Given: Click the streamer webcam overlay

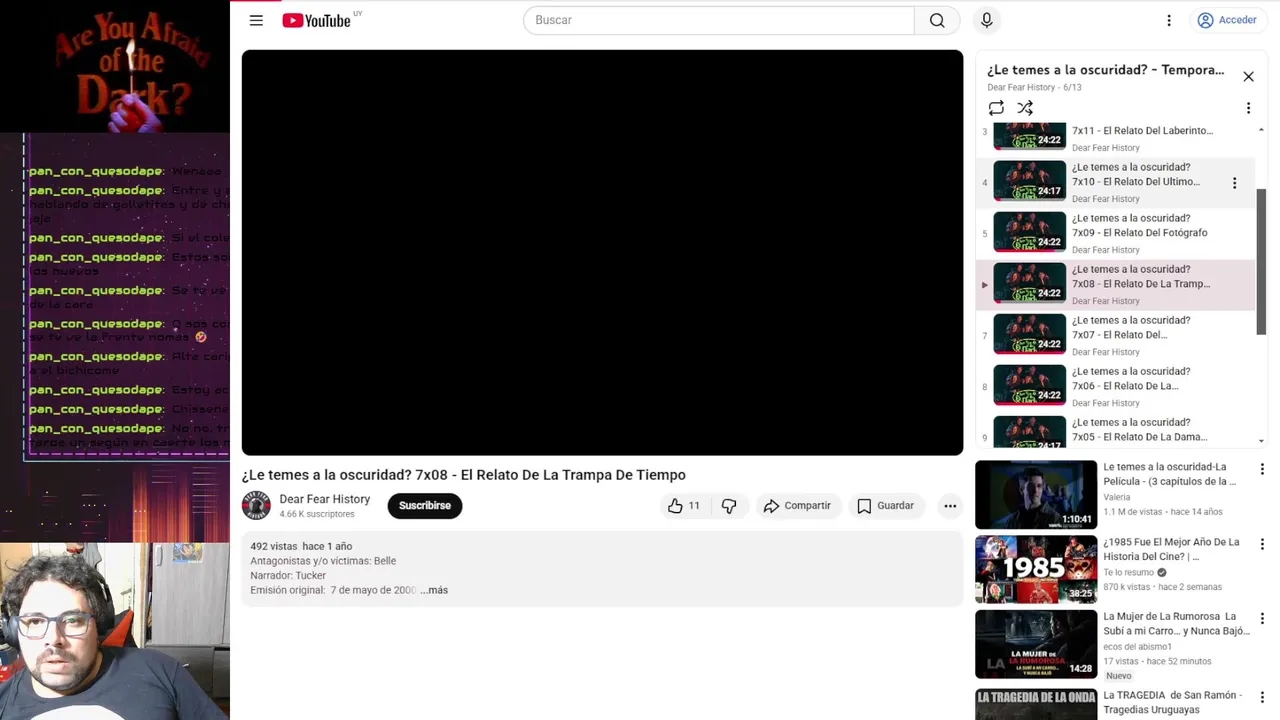Looking at the screenshot, I should 115,632.
